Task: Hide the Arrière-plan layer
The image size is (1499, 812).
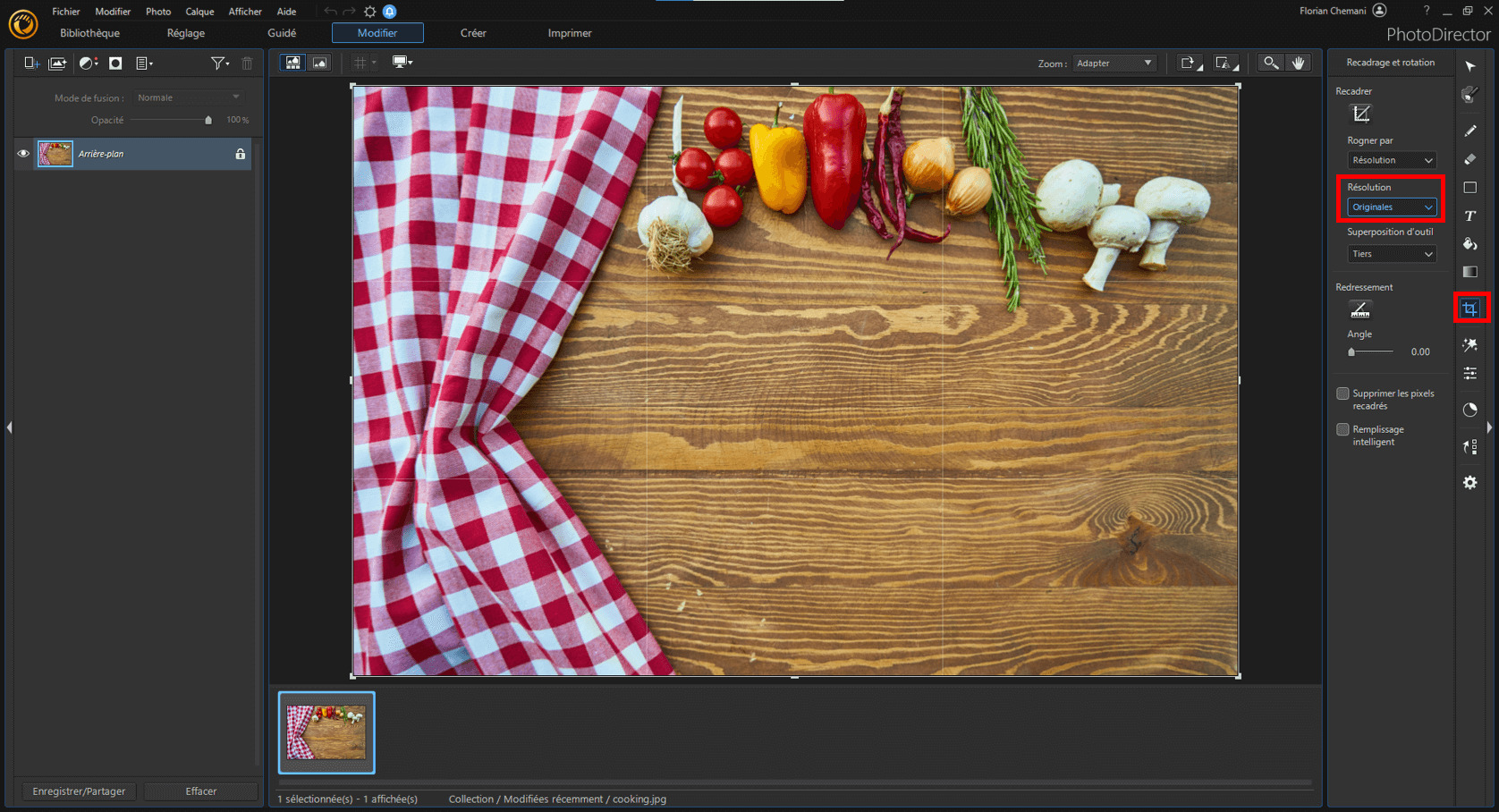Action: (23, 154)
